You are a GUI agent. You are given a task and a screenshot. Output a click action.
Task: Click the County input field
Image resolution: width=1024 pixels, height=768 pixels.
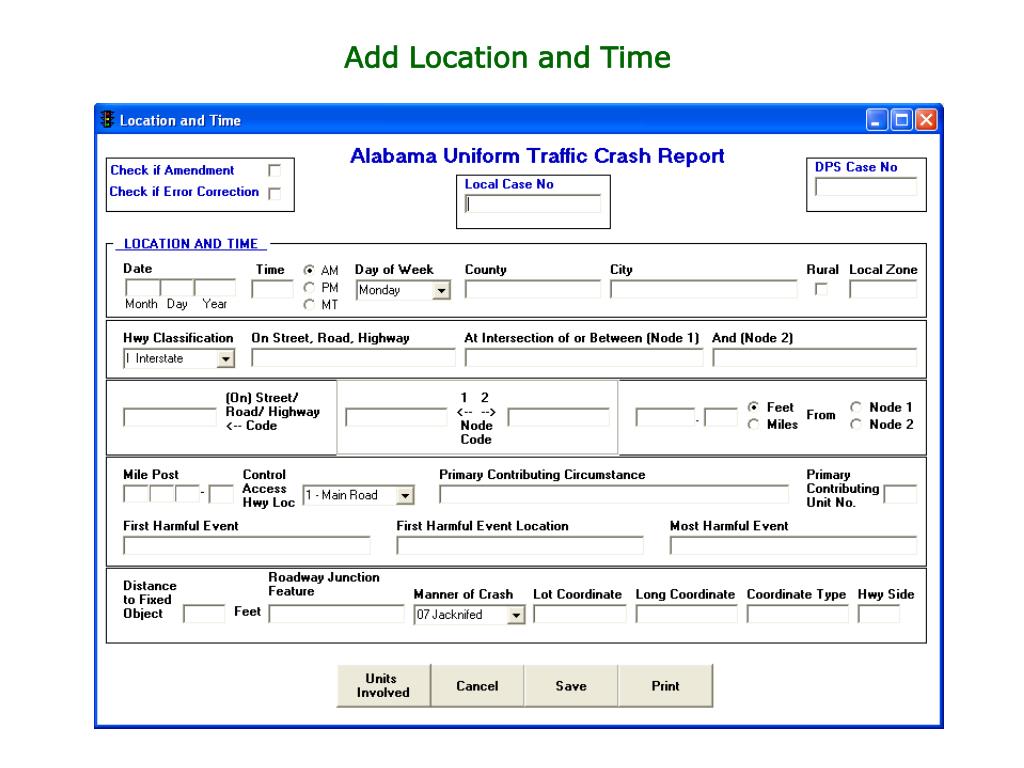(533, 289)
